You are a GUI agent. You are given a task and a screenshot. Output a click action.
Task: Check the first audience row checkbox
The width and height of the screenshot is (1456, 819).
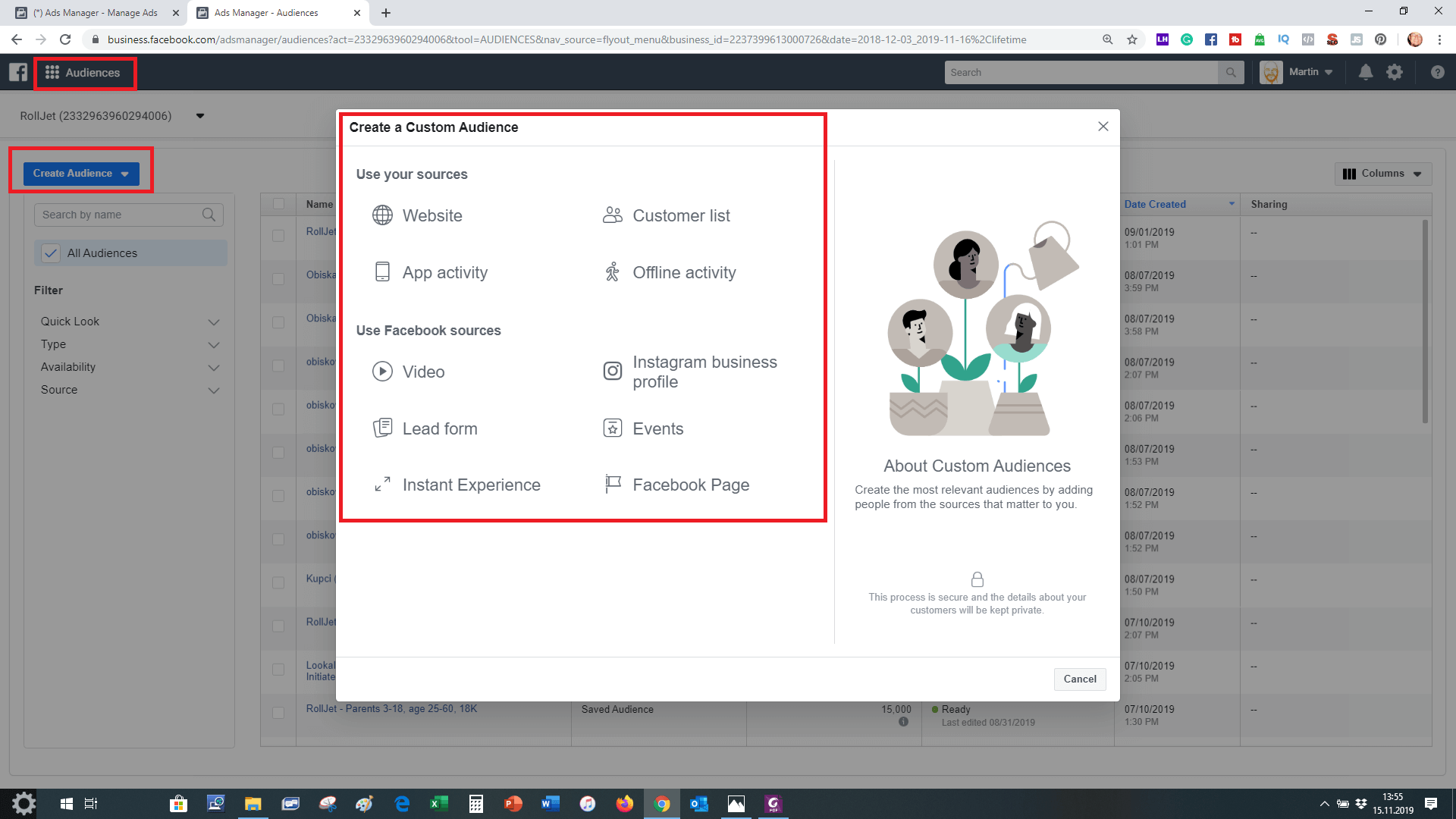click(278, 236)
